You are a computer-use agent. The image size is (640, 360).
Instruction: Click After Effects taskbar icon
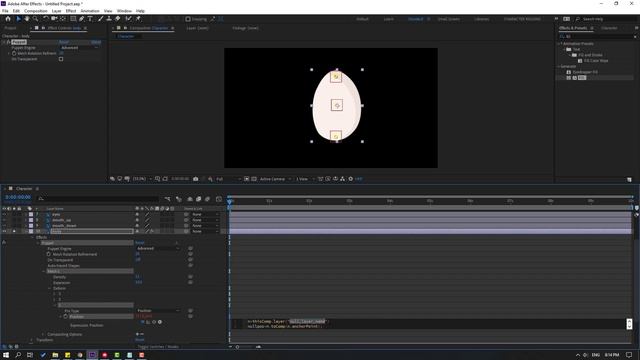(x=92, y=355)
